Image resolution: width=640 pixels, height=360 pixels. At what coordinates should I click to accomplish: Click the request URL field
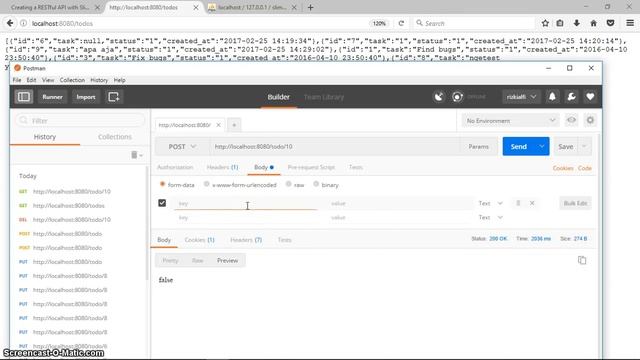335,147
